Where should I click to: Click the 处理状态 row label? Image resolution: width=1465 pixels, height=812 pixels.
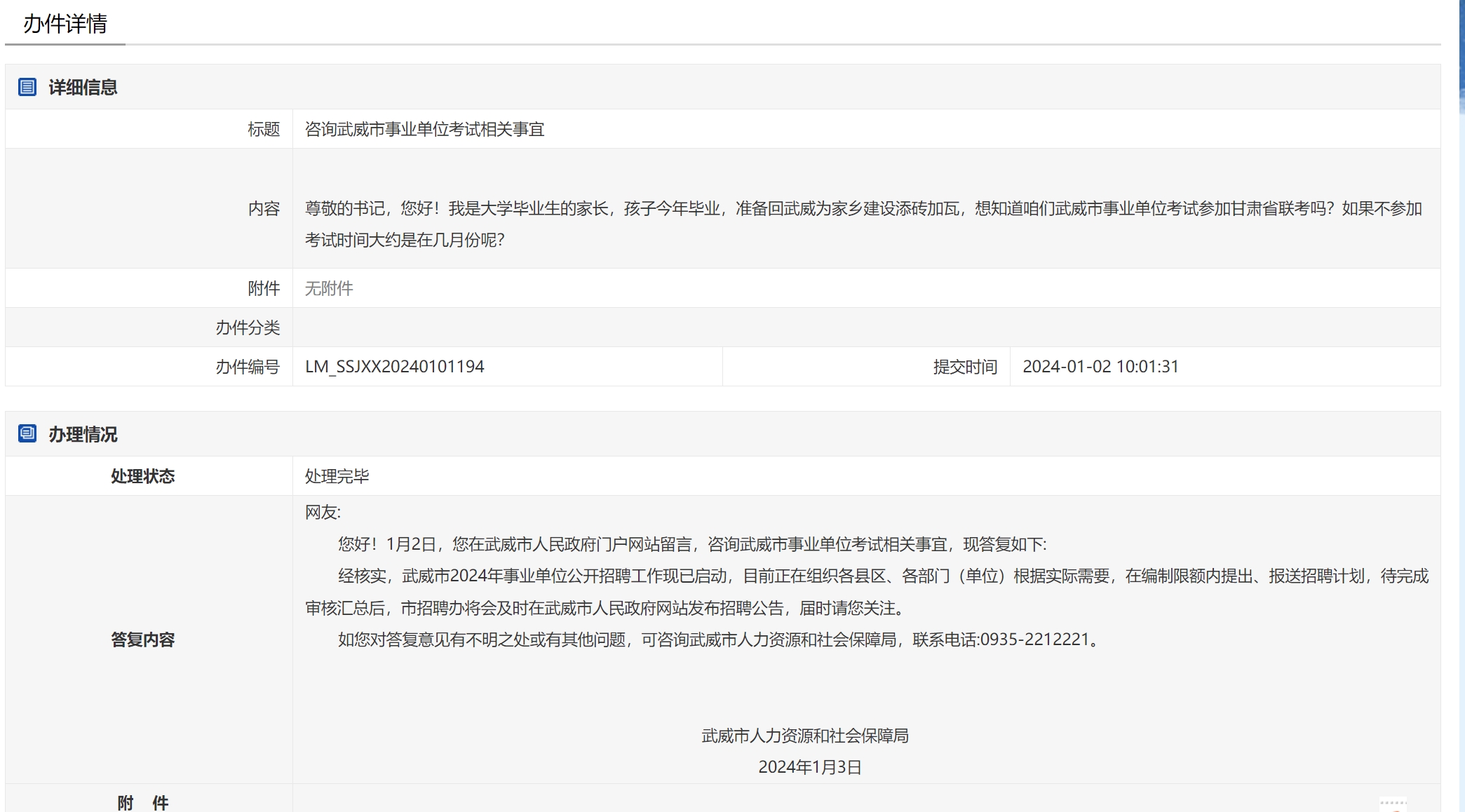pos(142,476)
